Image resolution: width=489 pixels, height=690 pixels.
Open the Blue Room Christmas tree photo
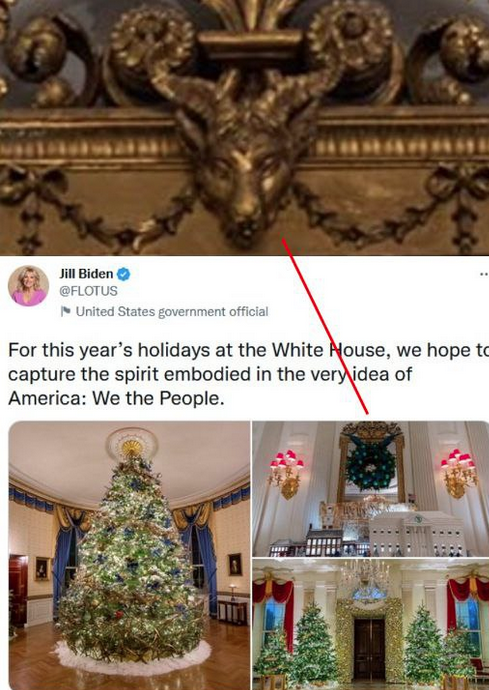coord(129,555)
